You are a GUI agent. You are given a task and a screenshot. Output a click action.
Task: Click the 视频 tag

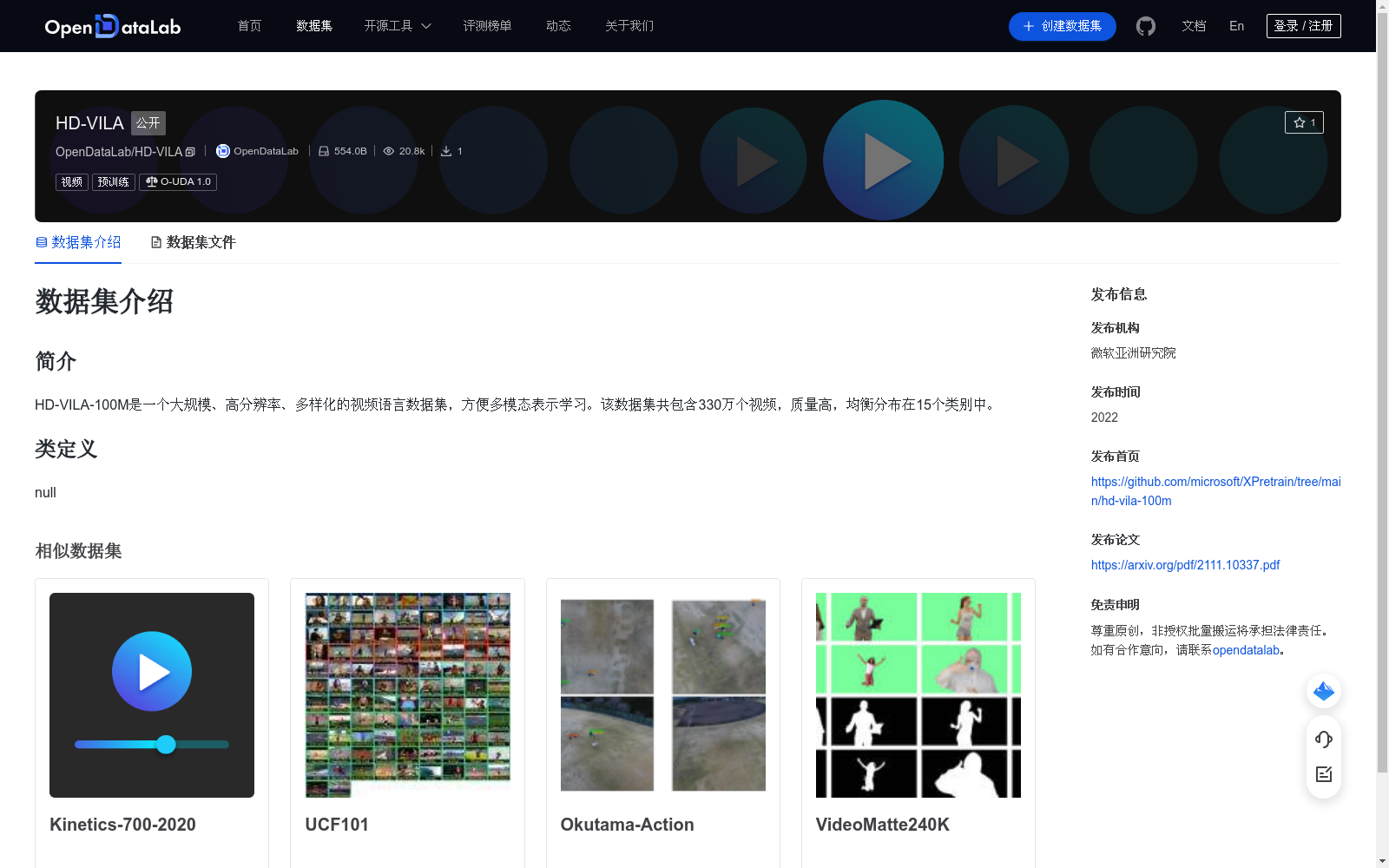(72, 181)
